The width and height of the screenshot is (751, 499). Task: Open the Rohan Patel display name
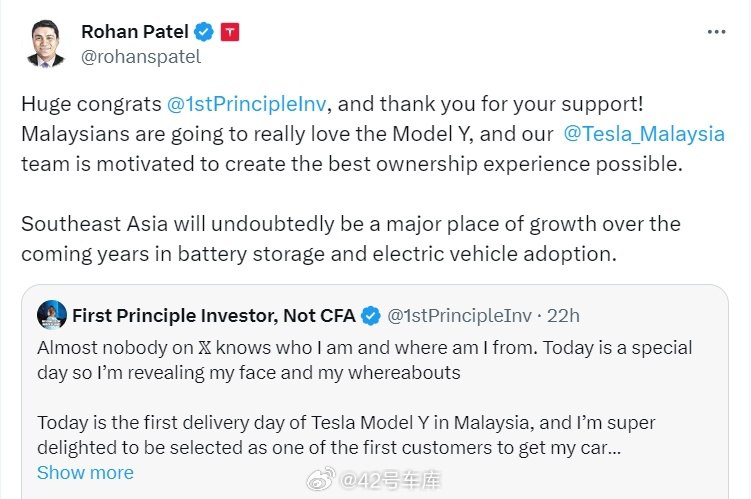click(x=135, y=32)
